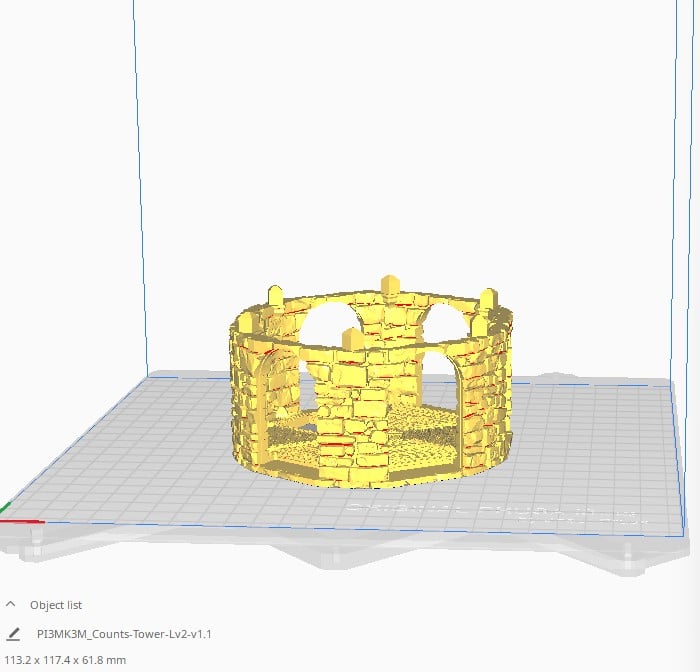Click the red and green axis origin marker

pyautogui.click(x=6, y=517)
